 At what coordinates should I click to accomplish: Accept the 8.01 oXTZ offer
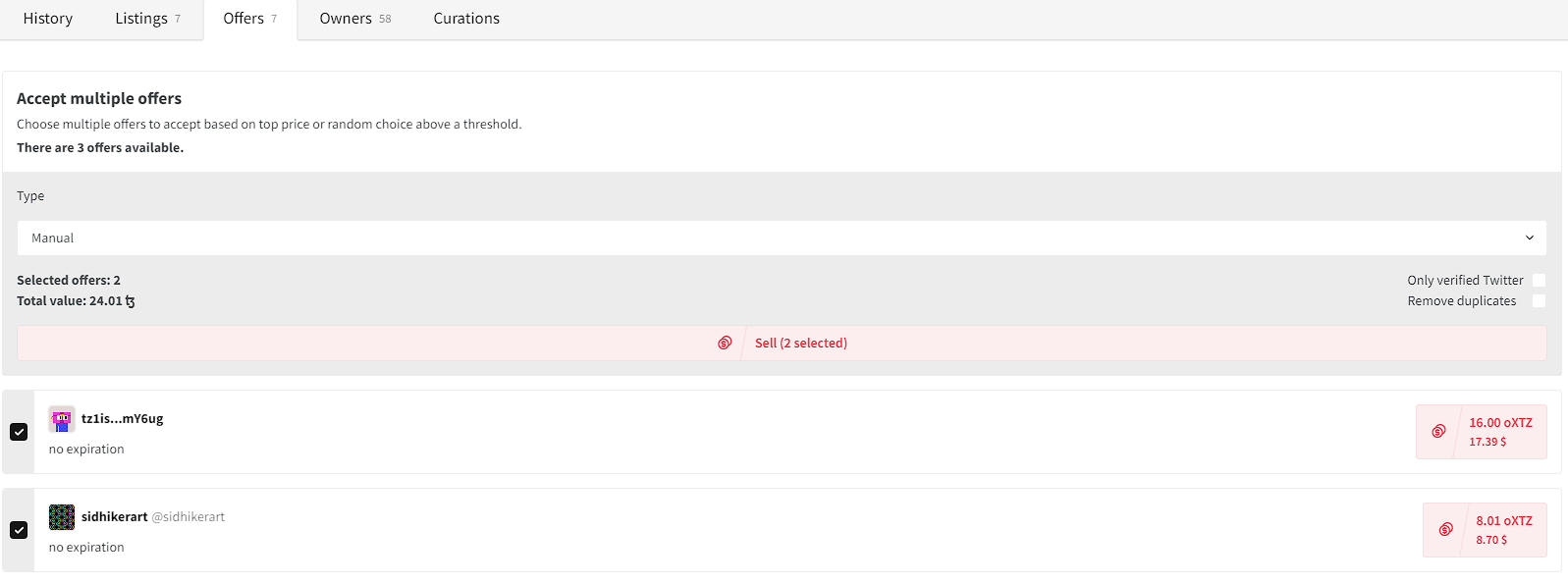[x=1503, y=530]
